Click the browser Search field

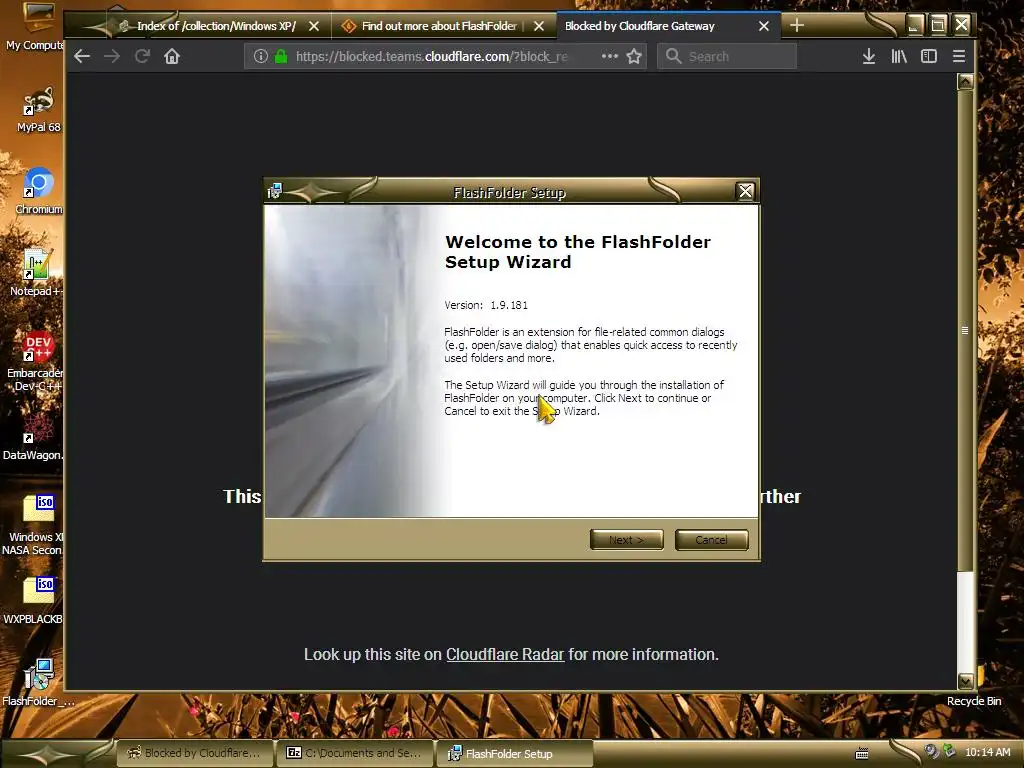pyautogui.click(x=727, y=56)
